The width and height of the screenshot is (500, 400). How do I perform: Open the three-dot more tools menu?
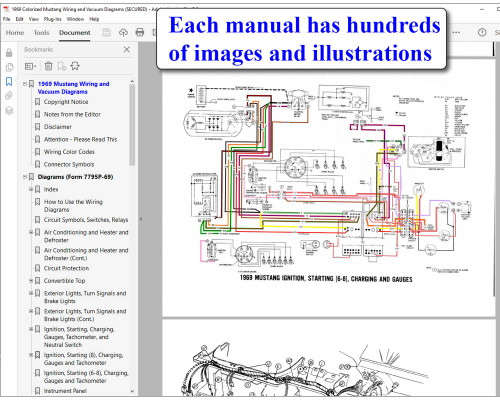[456, 33]
